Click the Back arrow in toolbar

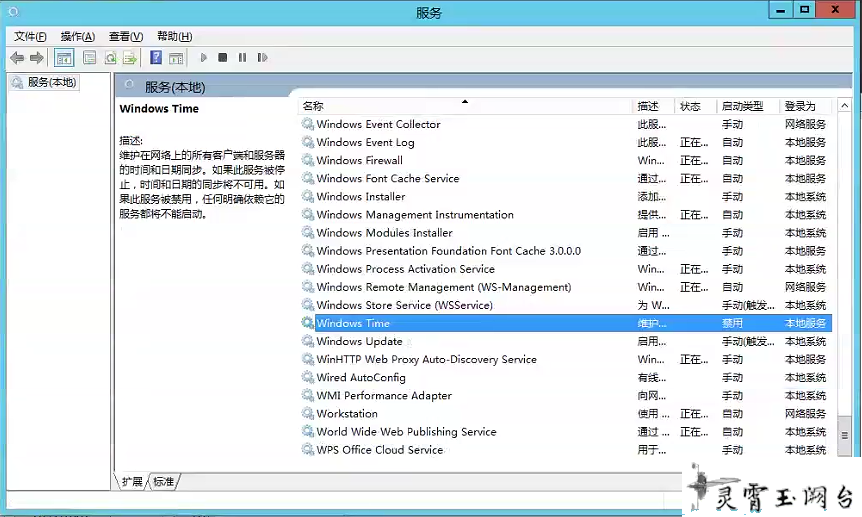tap(17, 58)
